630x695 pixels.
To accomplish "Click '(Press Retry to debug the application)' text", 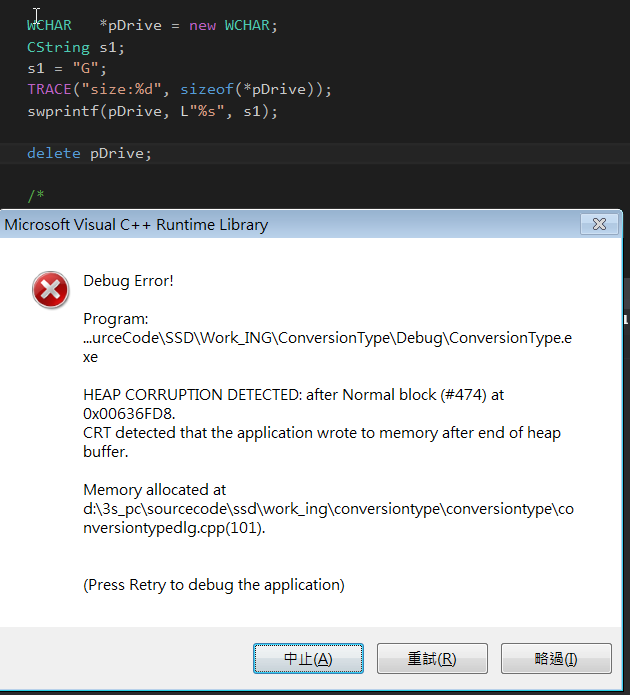I will coord(214,585).
